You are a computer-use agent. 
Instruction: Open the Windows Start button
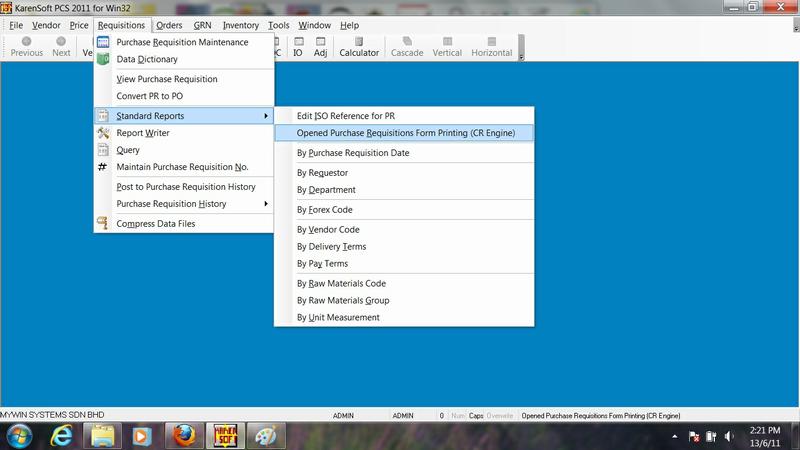point(19,436)
